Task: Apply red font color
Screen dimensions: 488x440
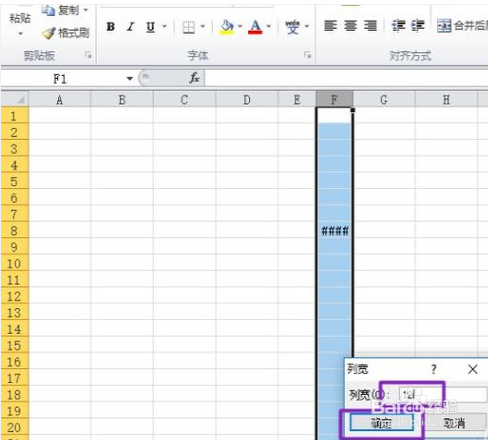Action: [255, 27]
